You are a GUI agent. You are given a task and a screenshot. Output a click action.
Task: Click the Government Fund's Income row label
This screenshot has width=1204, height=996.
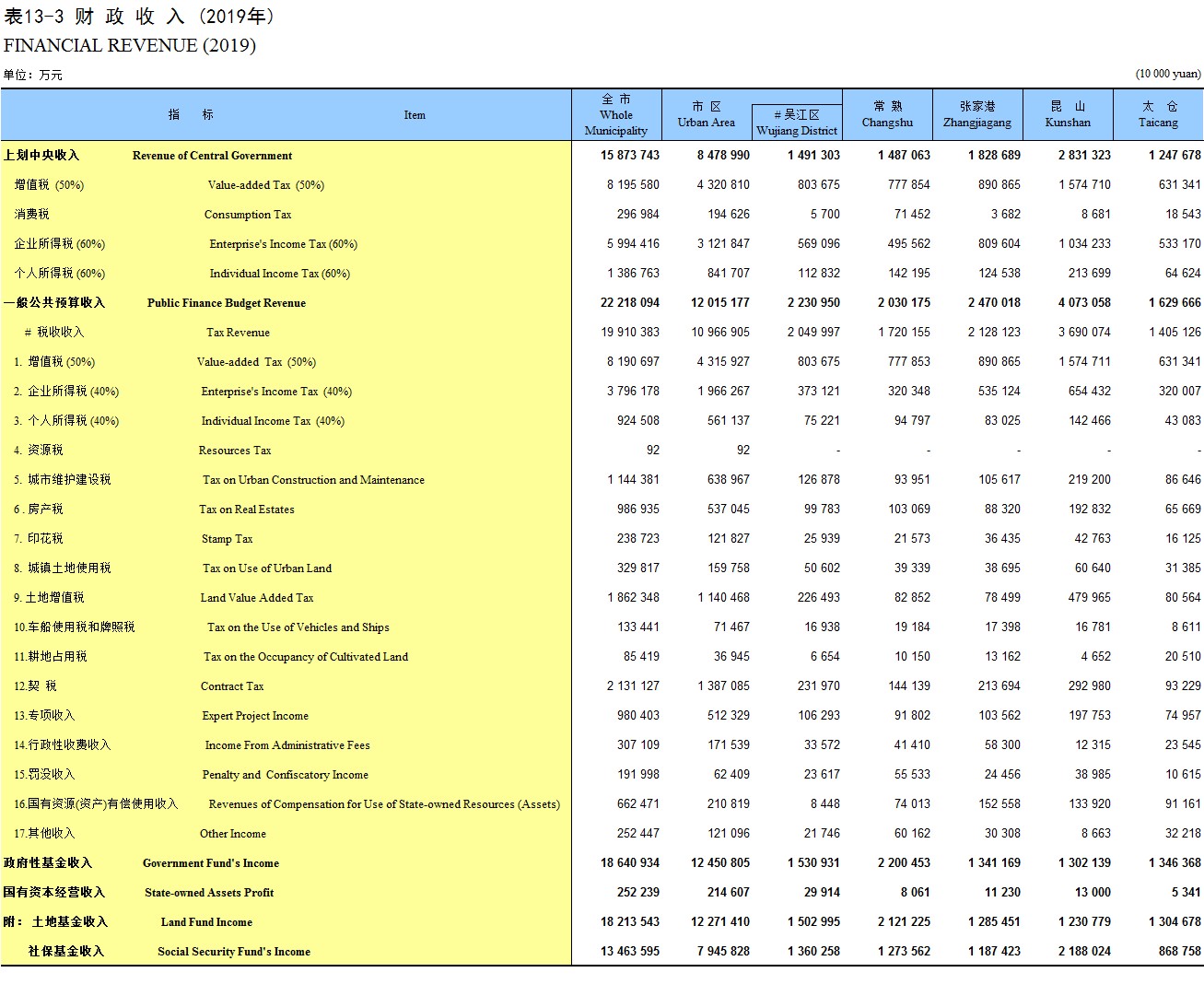[211, 863]
